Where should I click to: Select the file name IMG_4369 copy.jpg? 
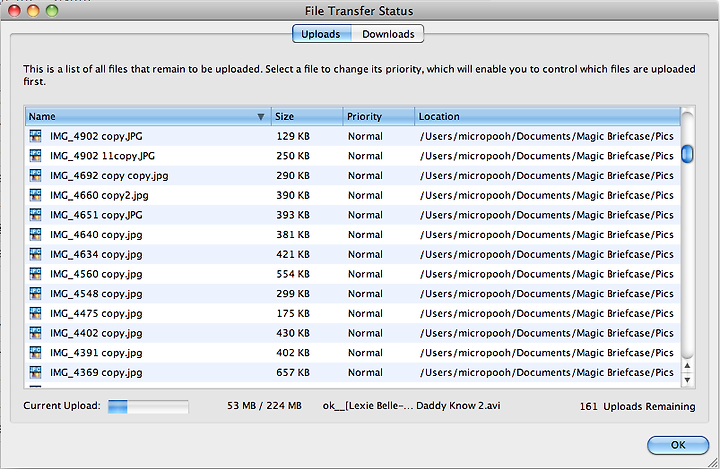(96, 373)
